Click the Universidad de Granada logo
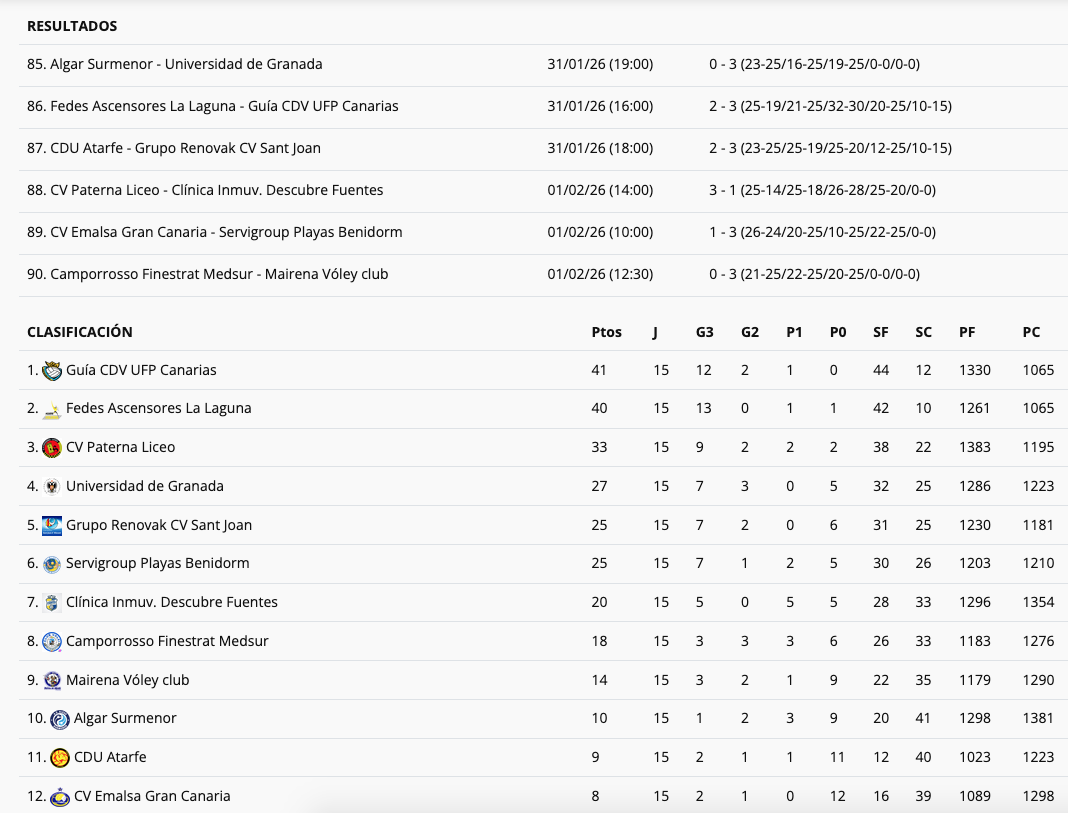Image resolution: width=1068 pixels, height=813 pixels. tap(52, 487)
